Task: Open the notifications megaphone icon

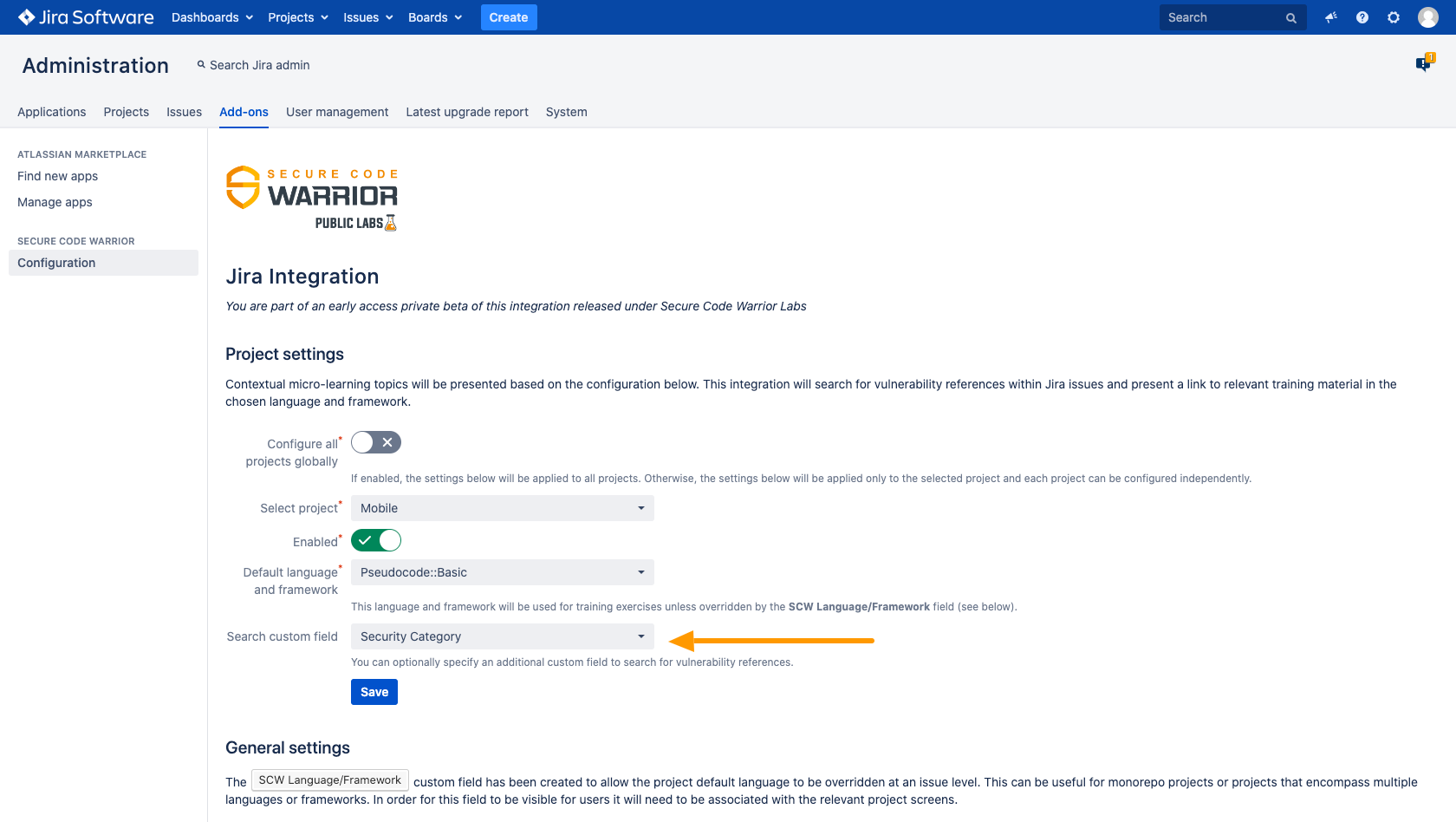Action: pos(1331,17)
